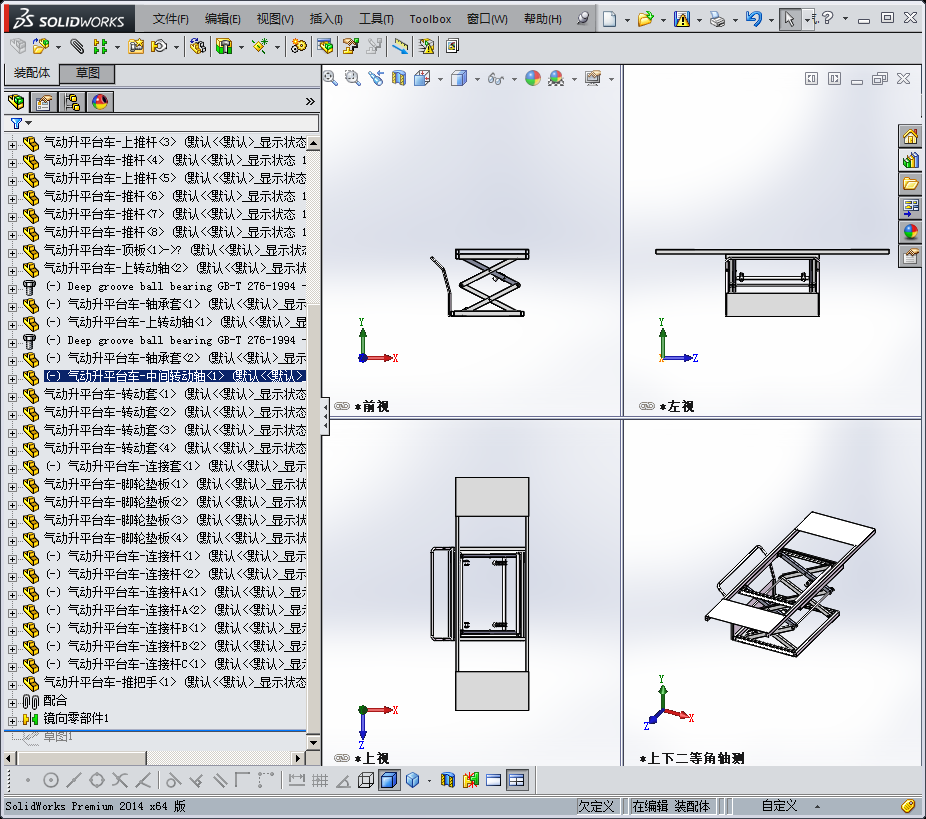This screenshot has height=819, width=926.
Task: Click the Previous View icon
Action: click(376, 78)
